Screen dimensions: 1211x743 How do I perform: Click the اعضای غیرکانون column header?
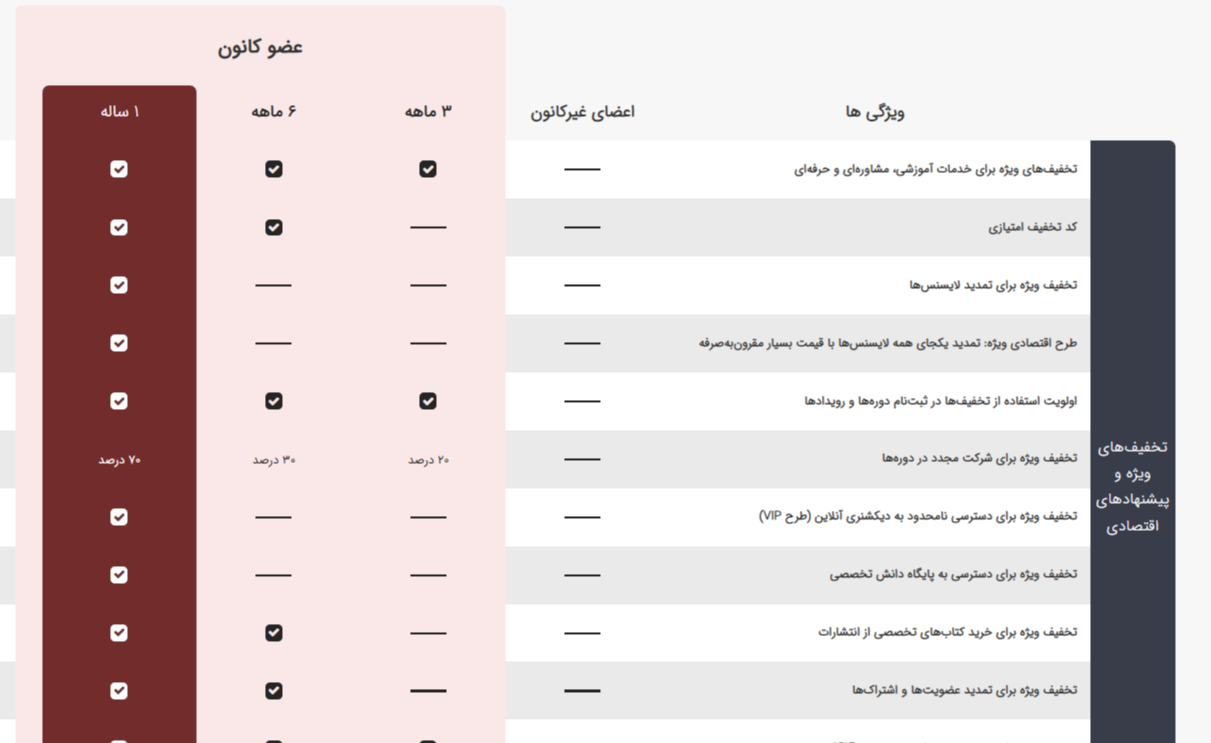click(582, 112)
